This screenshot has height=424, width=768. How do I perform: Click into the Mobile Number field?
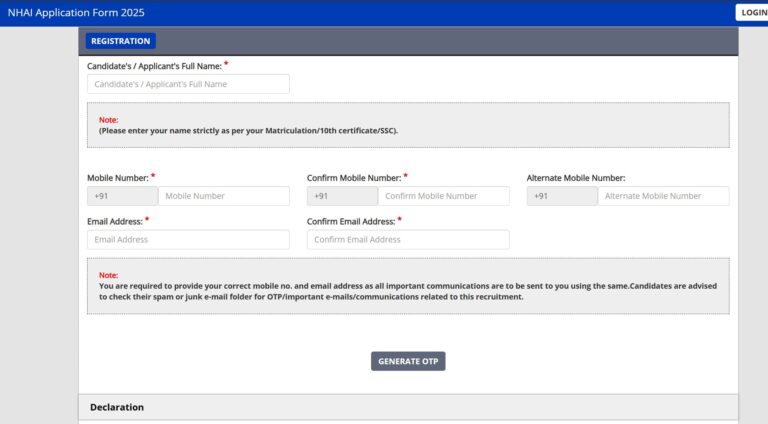pyautogui.click(x=223, y=196)
